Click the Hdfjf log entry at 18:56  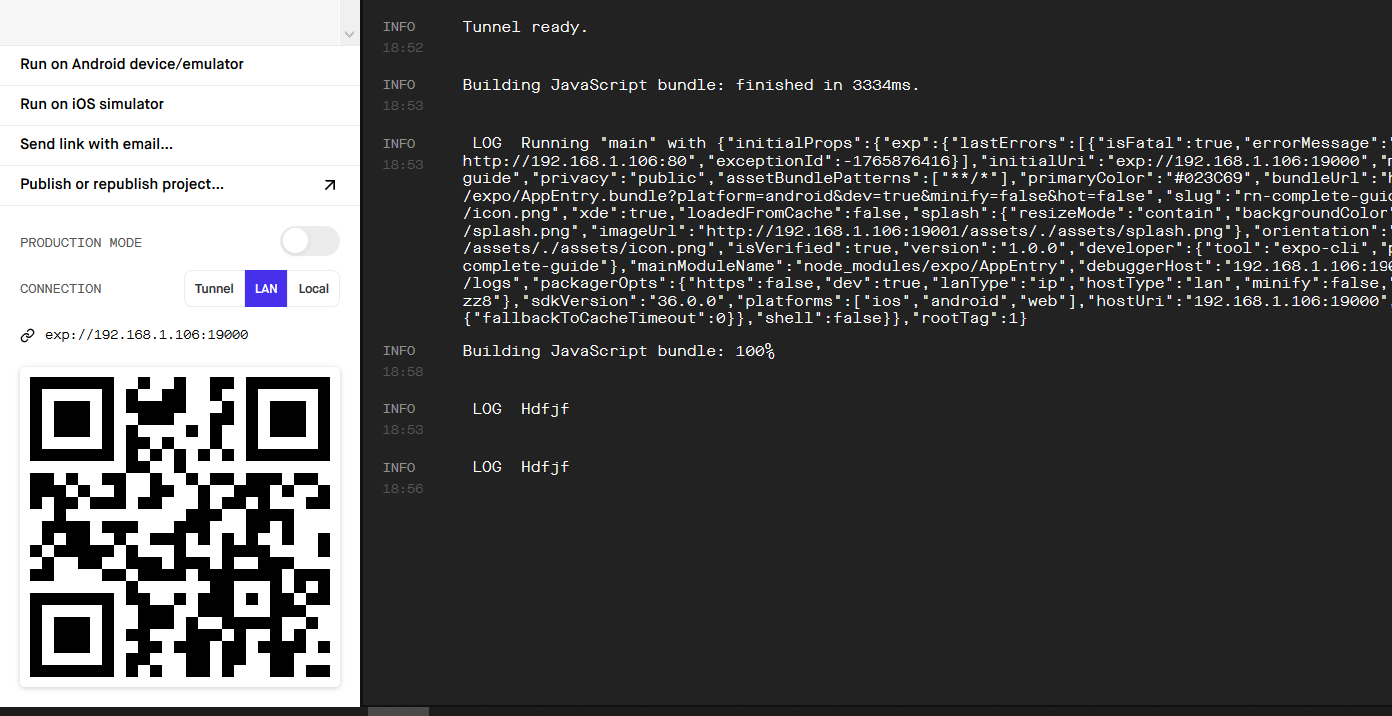[521, 467]
